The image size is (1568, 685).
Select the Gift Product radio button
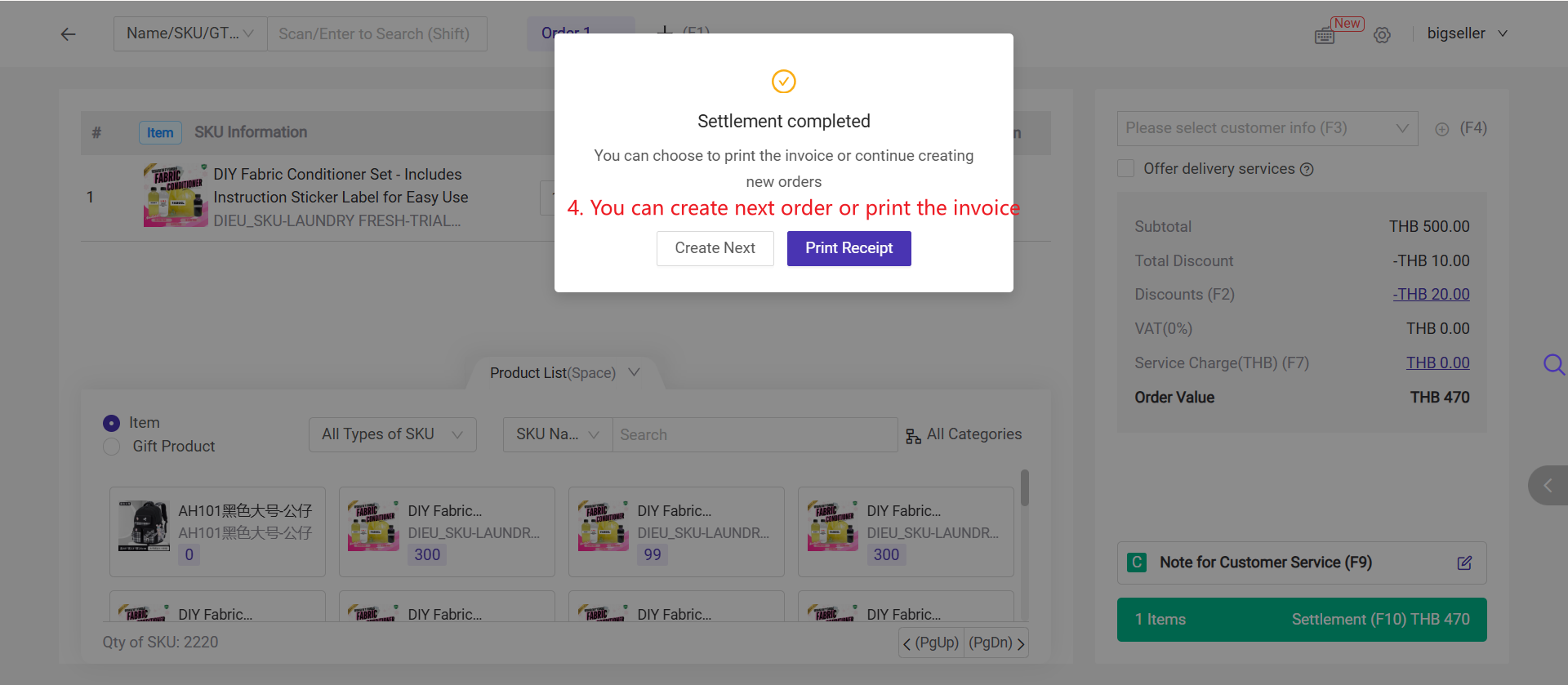tap(112, 447)
